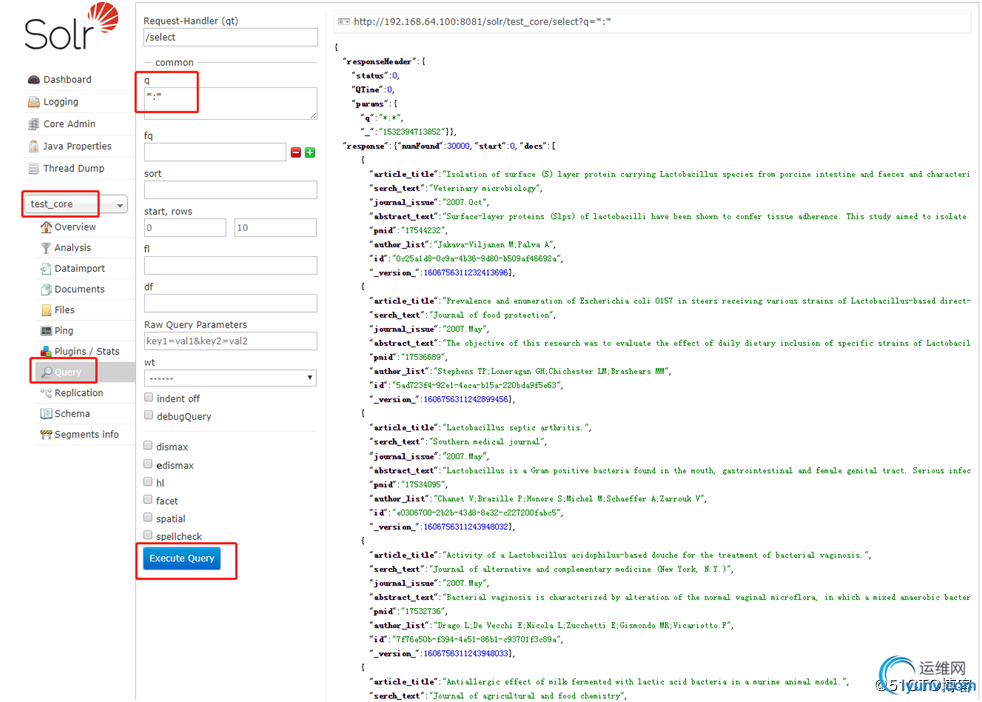Click the q query text area
The width and height of the screenshot is (982, 702).
click(230, 103)
